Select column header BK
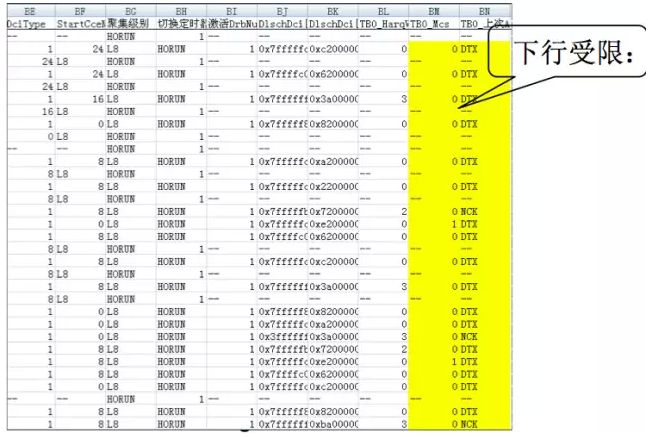657x437 pixels. [x=333, y=11]
